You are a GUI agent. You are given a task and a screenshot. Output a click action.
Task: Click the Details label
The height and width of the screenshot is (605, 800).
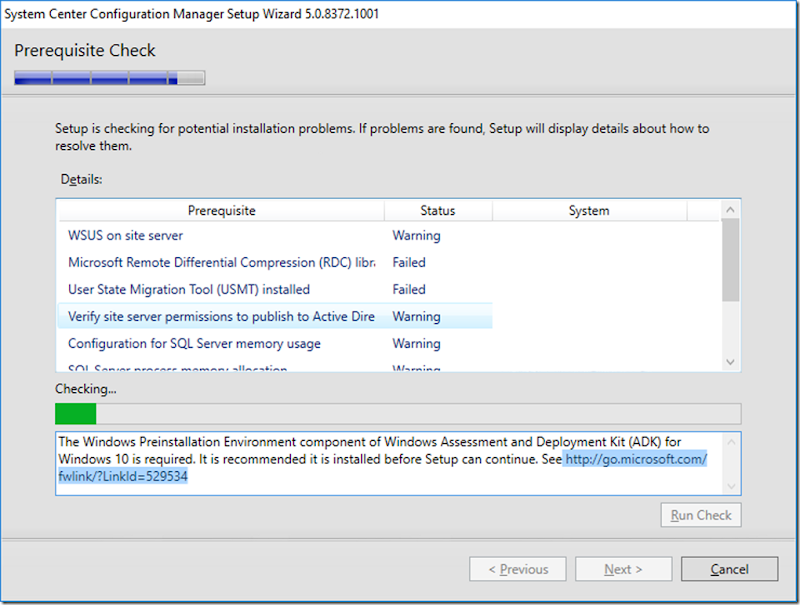pos(82,180)
